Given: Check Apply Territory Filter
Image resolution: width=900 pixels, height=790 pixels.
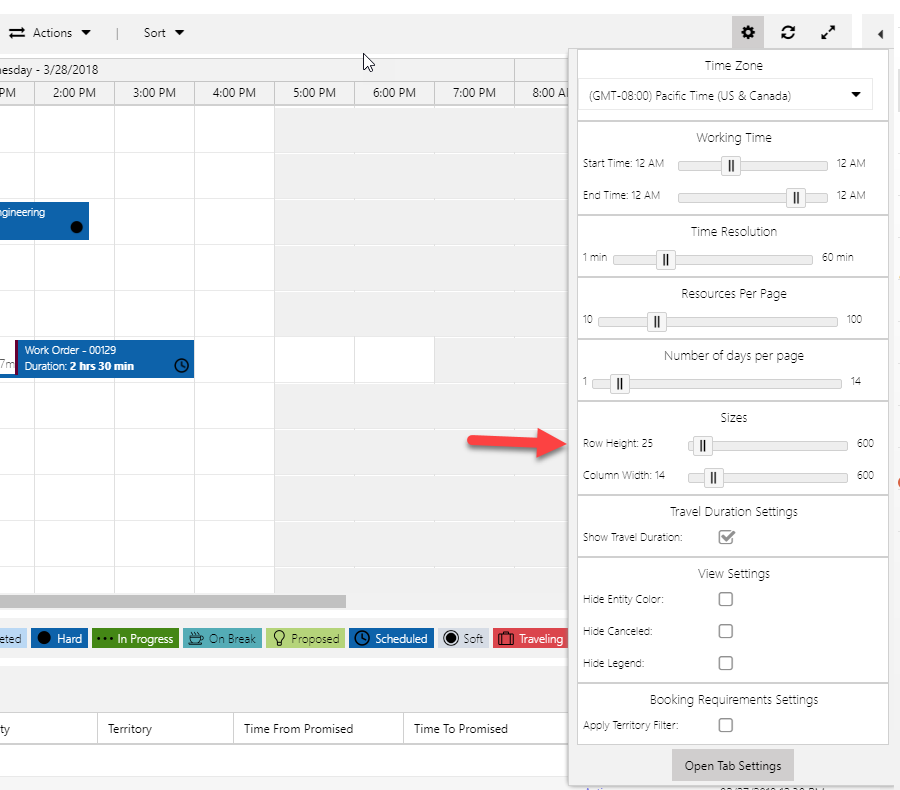Looking at the screenshot, I should (x=725, y=725).
